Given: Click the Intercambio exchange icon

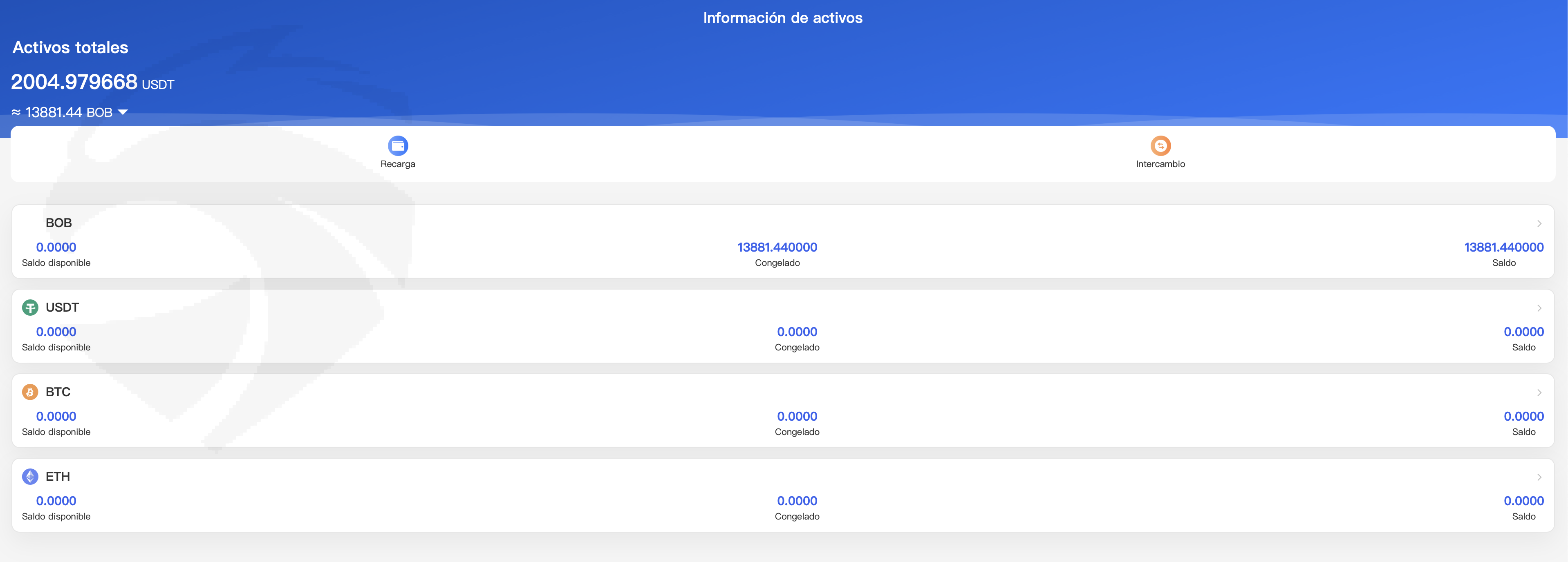Looking at the screenshot, I should point(1160,145).
